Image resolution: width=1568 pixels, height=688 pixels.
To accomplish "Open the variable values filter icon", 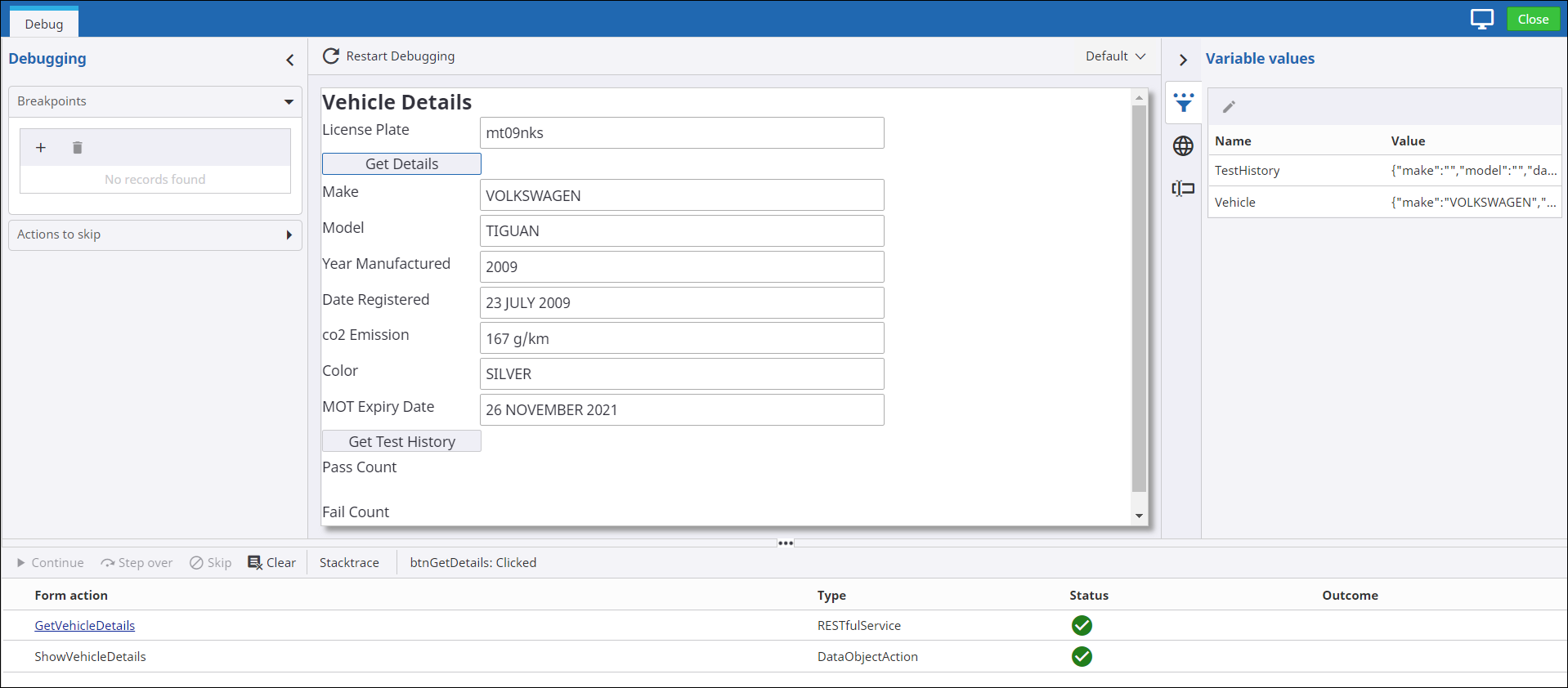I will coord(1183,103).
